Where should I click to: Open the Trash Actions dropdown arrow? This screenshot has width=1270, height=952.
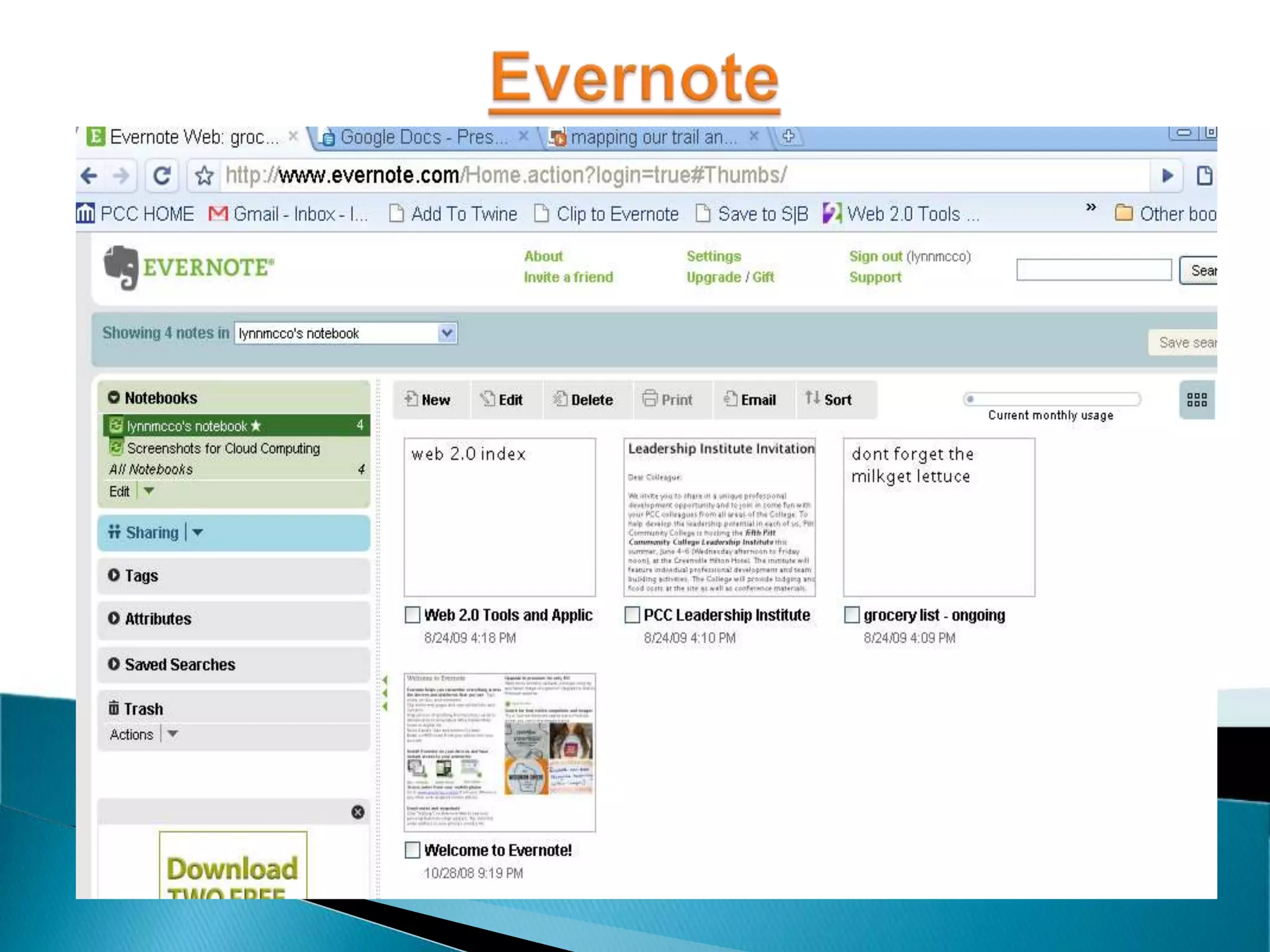click(173, 734)
